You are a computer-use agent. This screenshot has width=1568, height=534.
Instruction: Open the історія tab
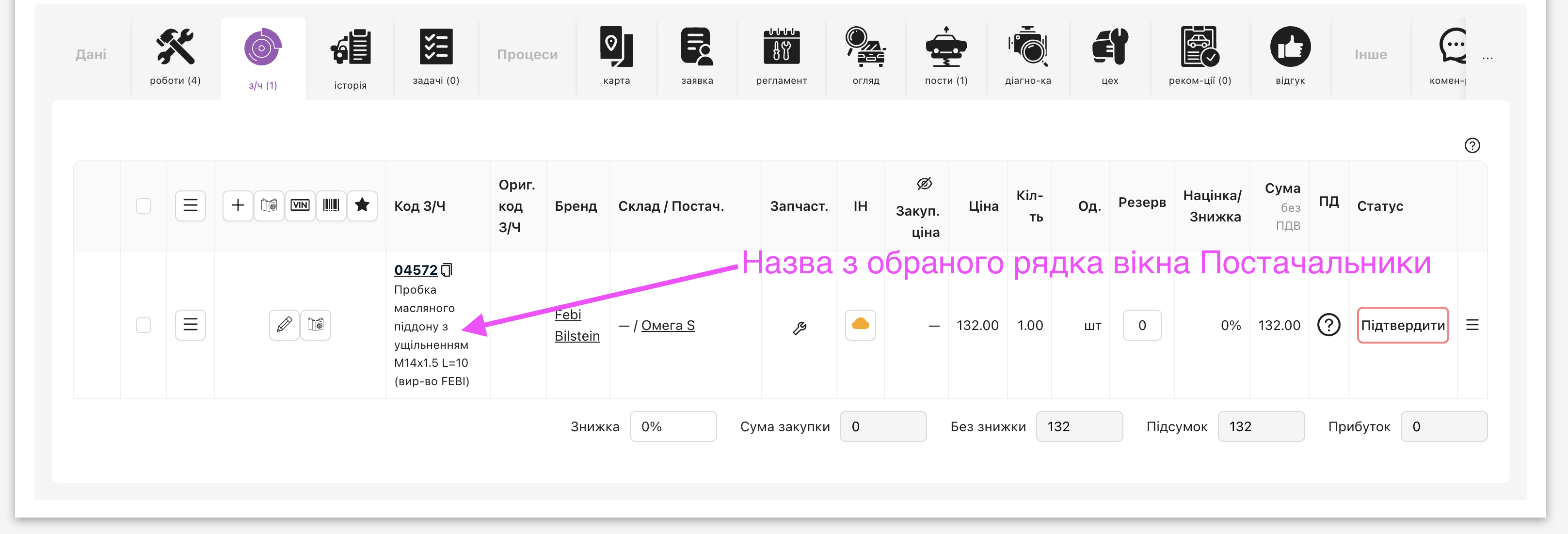click(351, 58)
